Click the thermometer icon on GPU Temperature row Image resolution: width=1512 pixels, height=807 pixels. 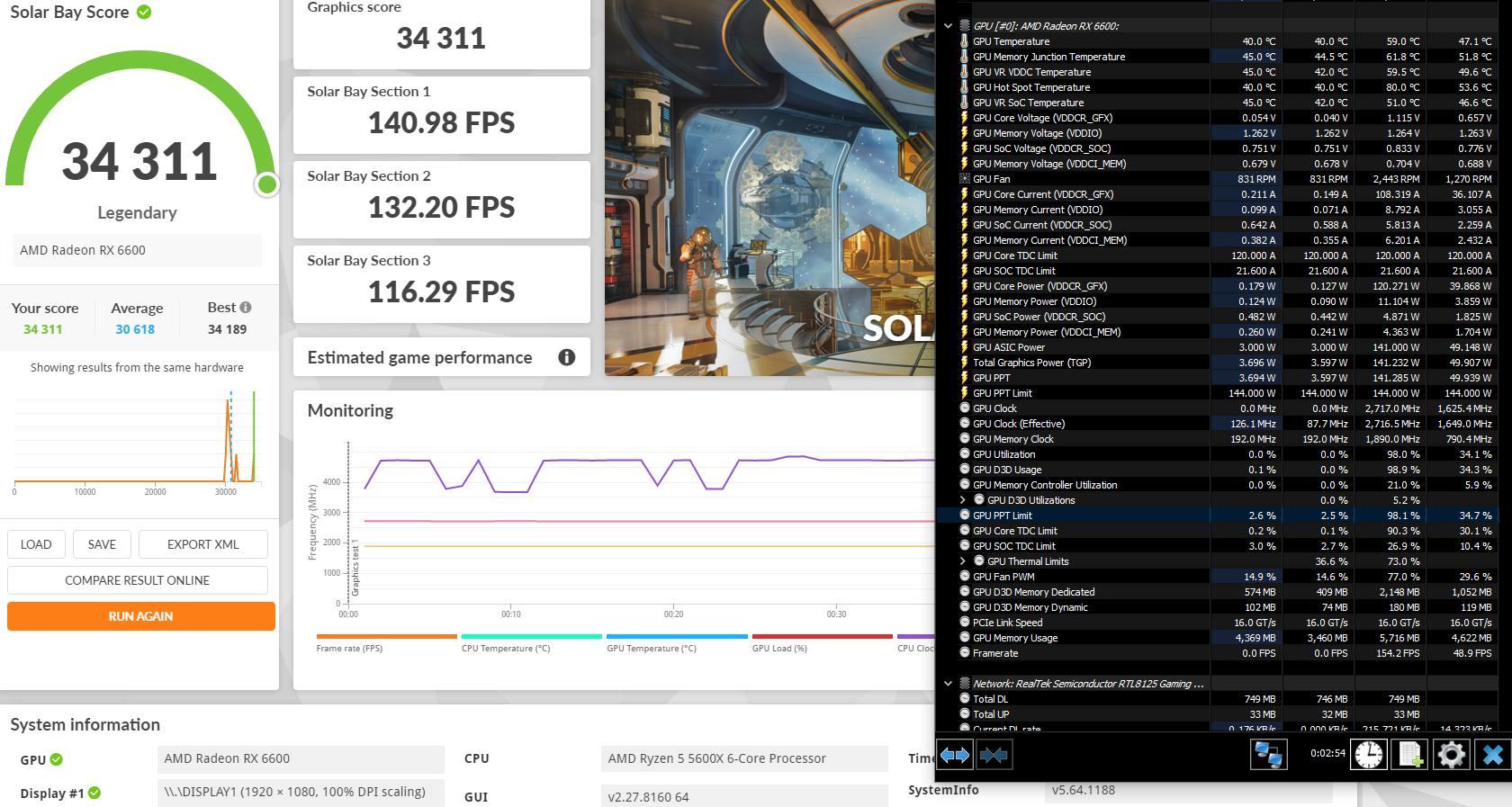tap(965, 41)
